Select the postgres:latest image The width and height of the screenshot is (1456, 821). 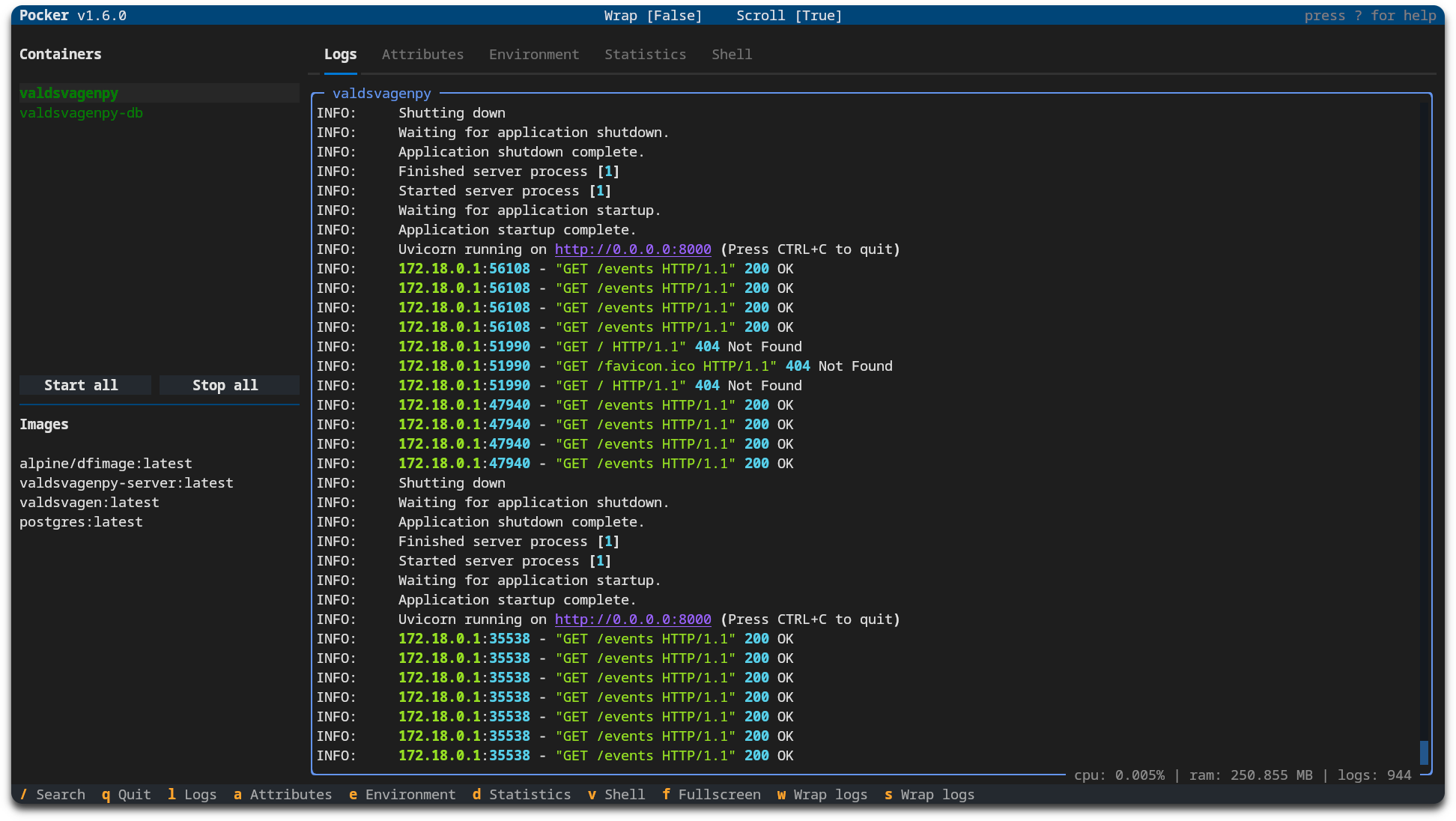(x=81, y=522)
